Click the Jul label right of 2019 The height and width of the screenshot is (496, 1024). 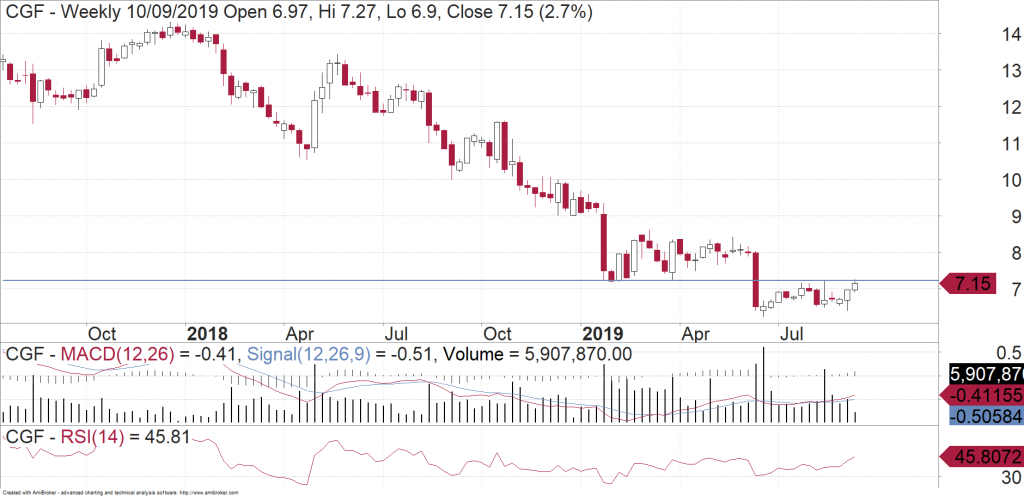[792, 332]
